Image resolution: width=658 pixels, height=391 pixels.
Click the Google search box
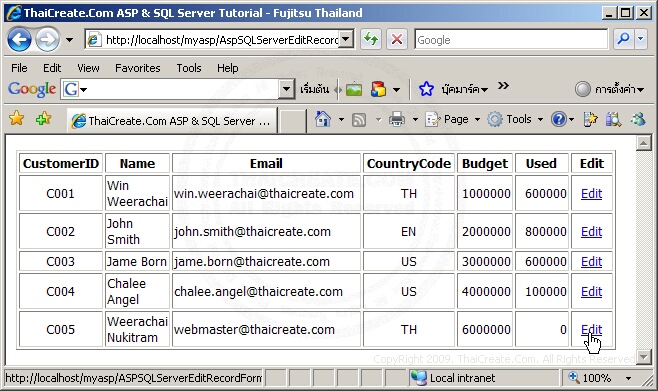tap(511, 40)
